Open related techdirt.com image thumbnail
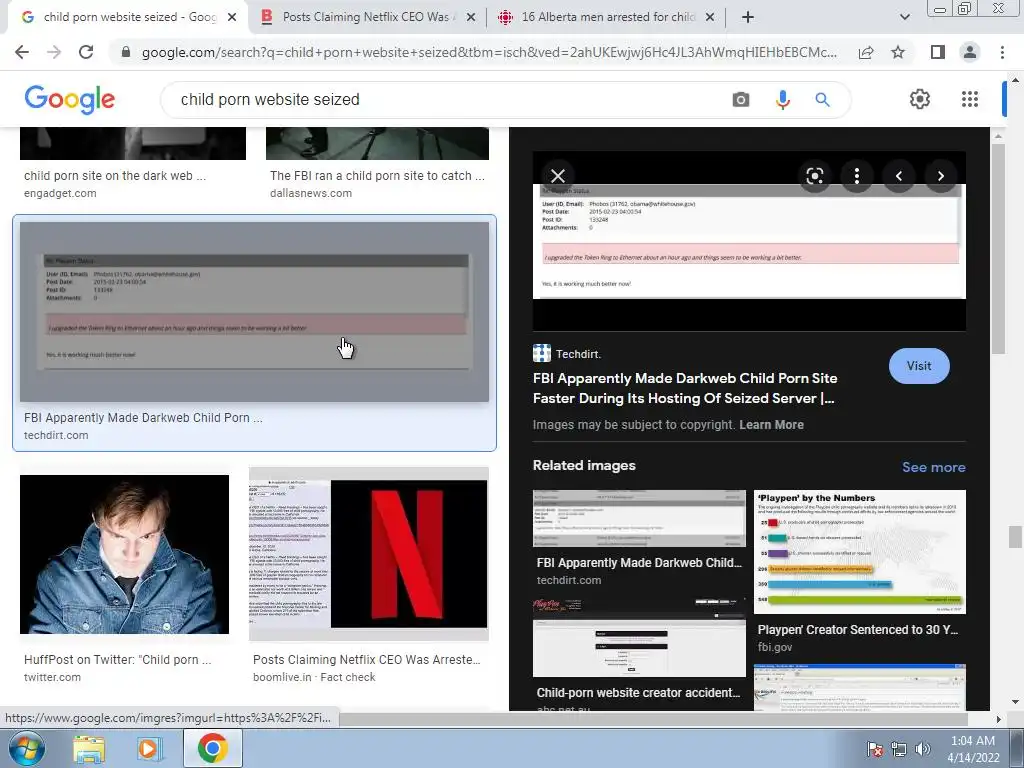The width and height of the screenshot is (1024, 768). pos(639,518)
